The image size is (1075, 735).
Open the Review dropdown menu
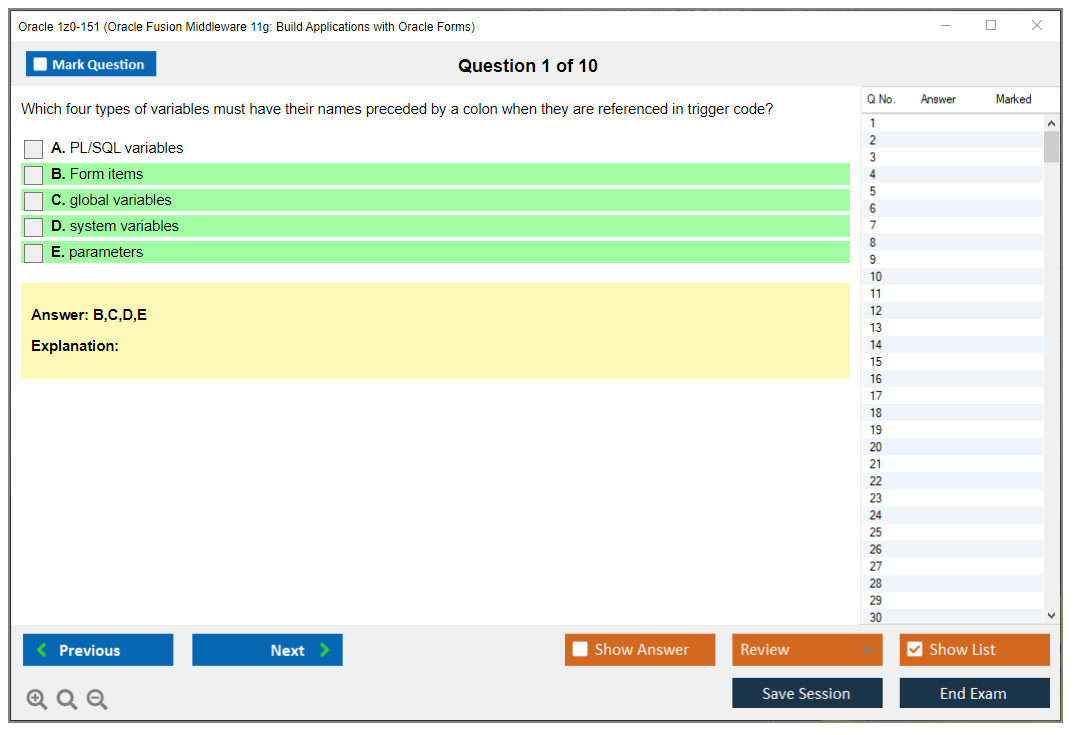click(x=807, y=650)
